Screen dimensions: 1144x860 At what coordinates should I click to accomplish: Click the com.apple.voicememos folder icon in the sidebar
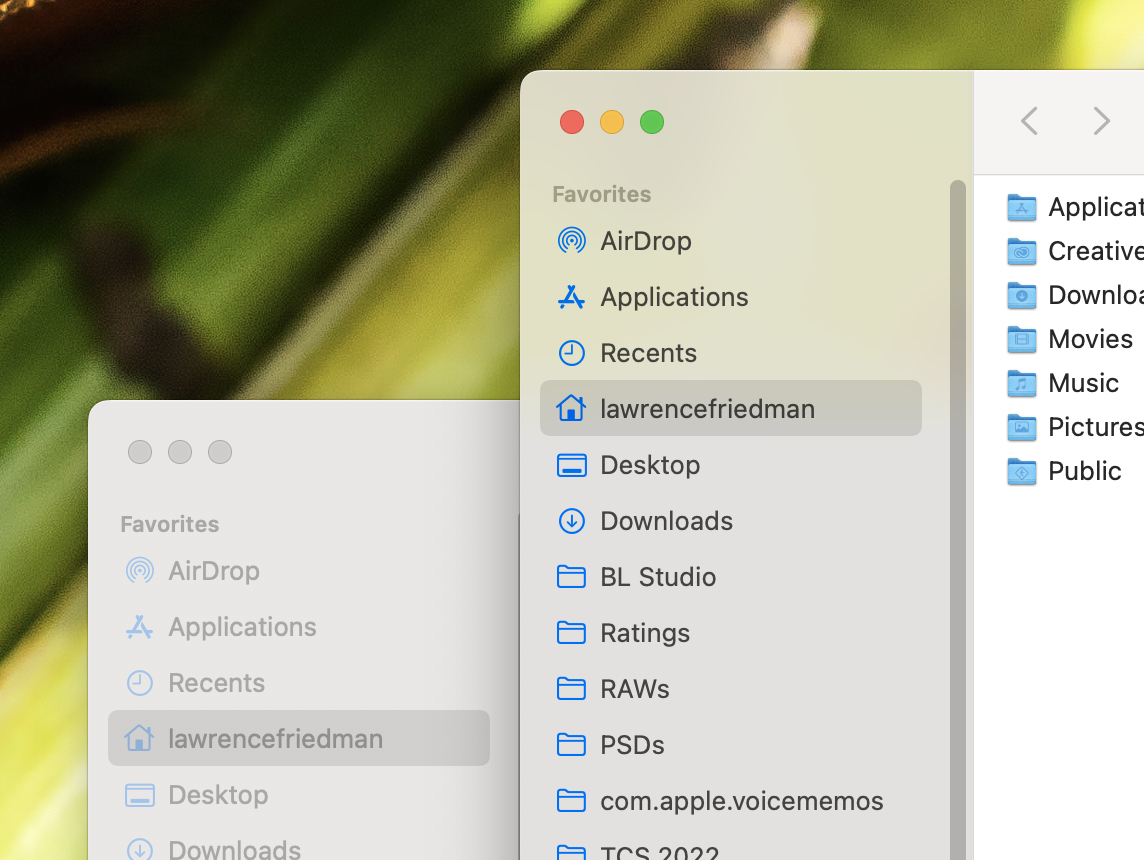(571, 801)
